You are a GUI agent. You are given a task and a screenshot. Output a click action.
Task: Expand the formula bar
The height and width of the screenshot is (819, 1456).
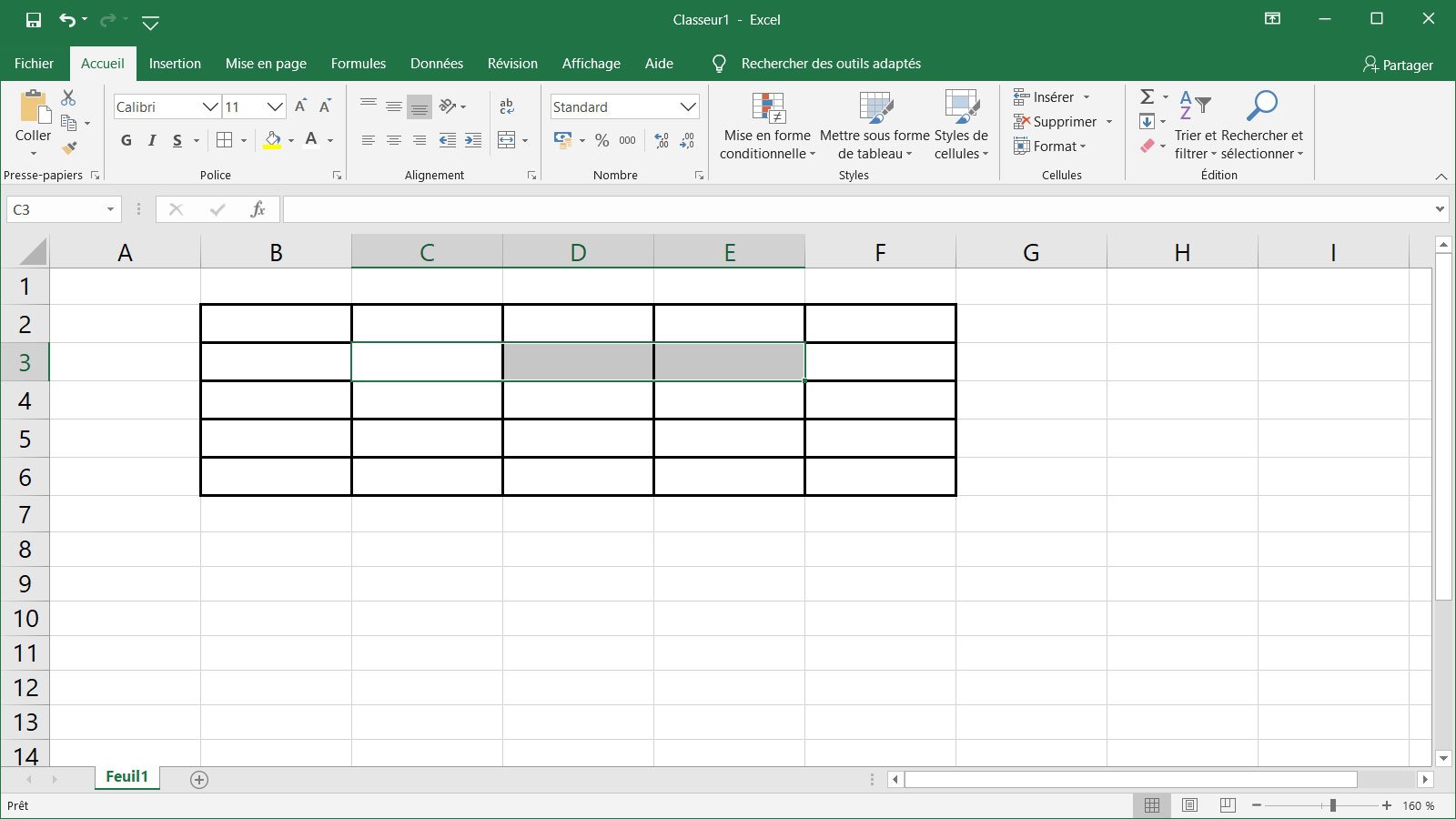point(1440,209)
